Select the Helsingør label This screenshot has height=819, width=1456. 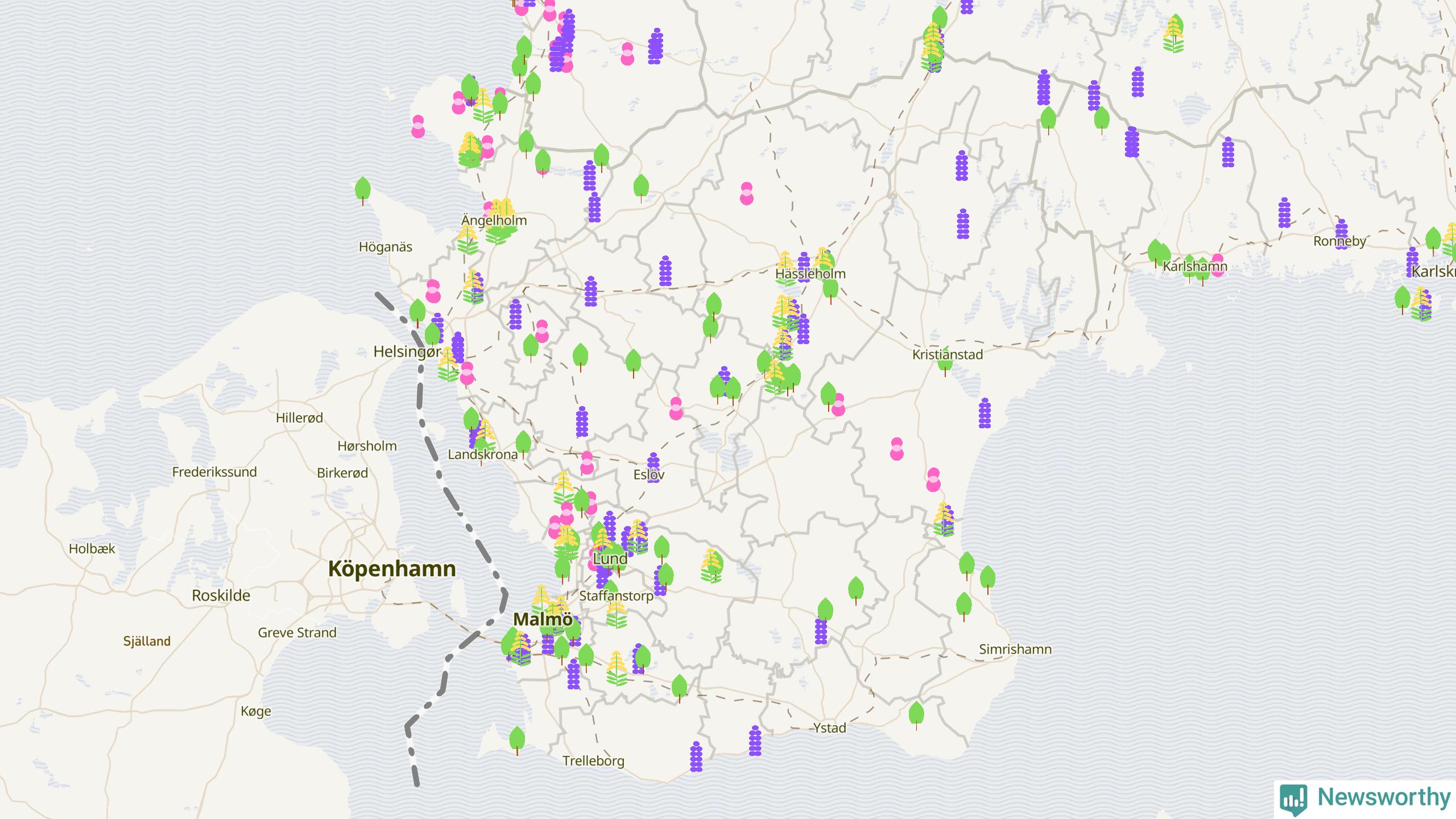point(407,352)
